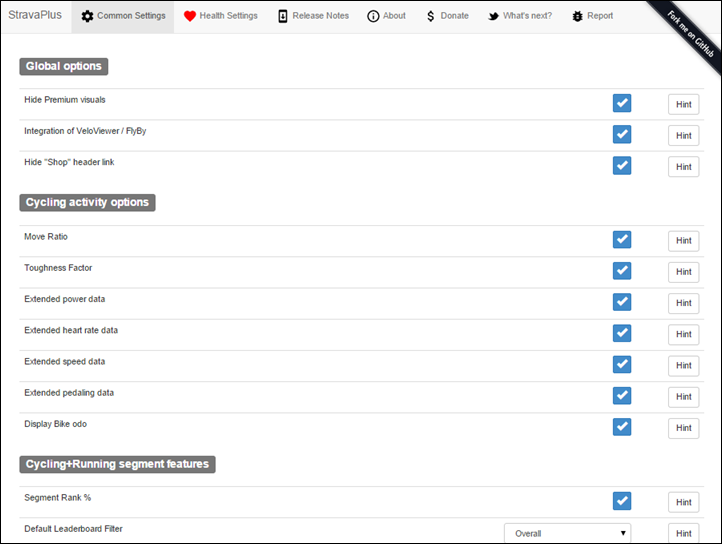Click the Hide Premium visuals label
Viewport: 722px width, 544px height.
(65, 100)
